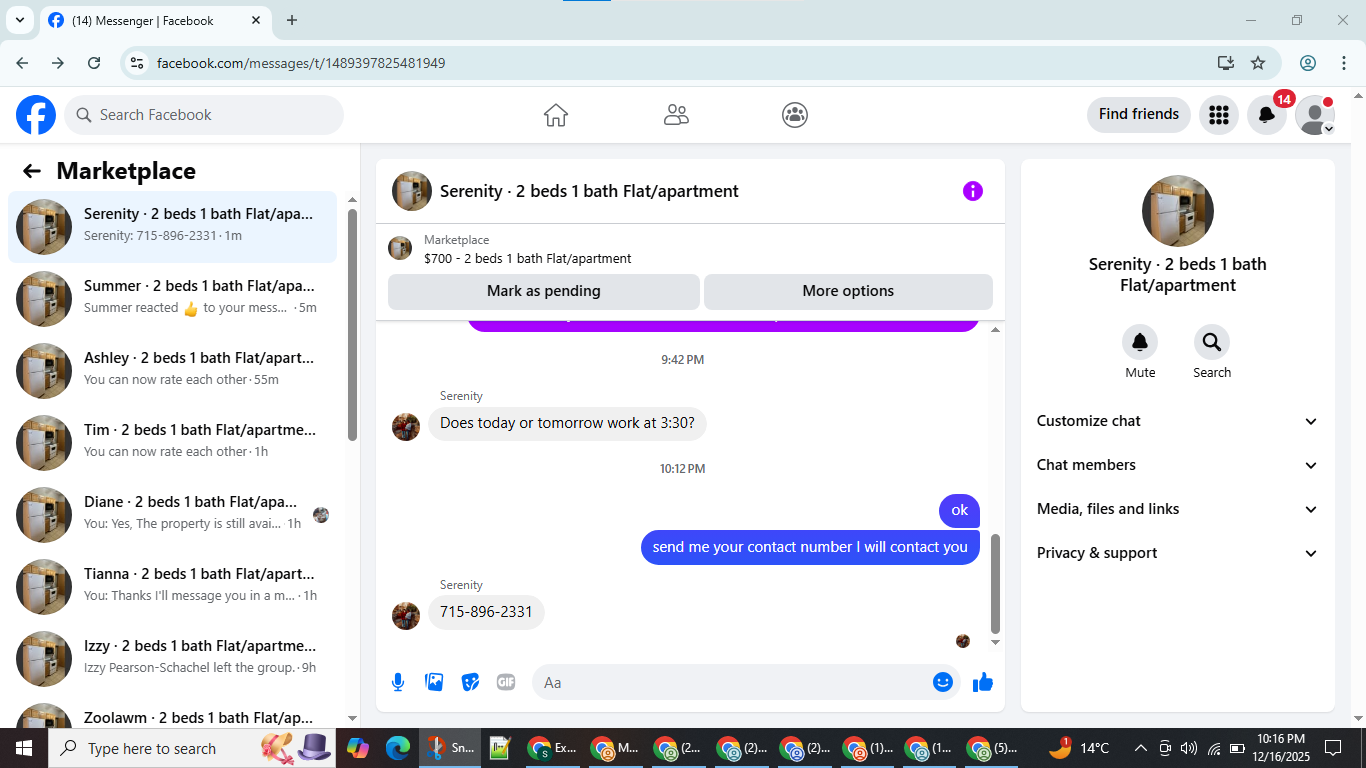
Task: Click the Find friends button
Action: click(x=1139, y=114)
